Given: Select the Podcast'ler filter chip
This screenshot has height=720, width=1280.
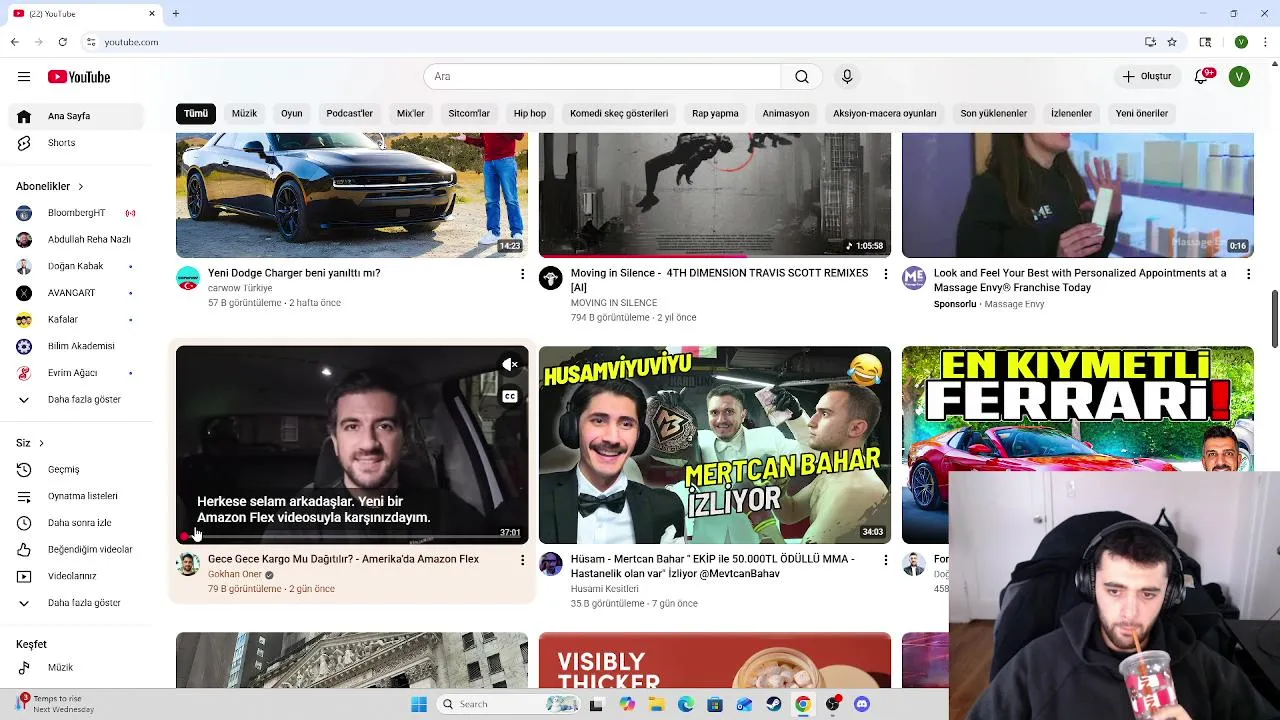Looking at the screenshot, I should point(349,113).
